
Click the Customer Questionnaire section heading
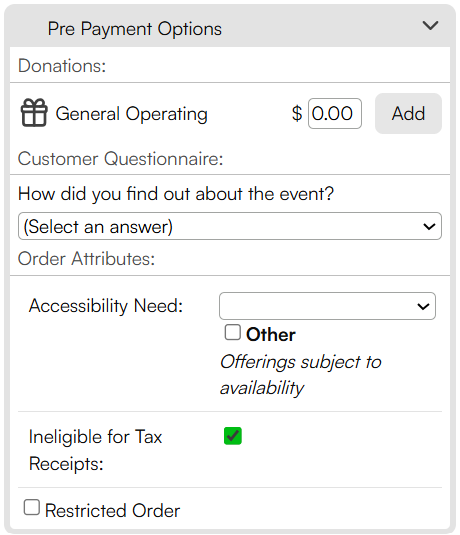[120, 159]
